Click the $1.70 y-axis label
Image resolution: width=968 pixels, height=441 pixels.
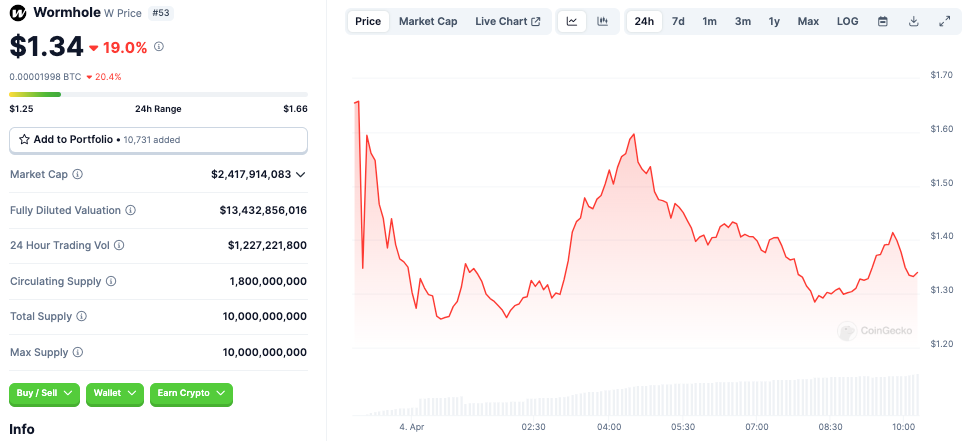941,75
